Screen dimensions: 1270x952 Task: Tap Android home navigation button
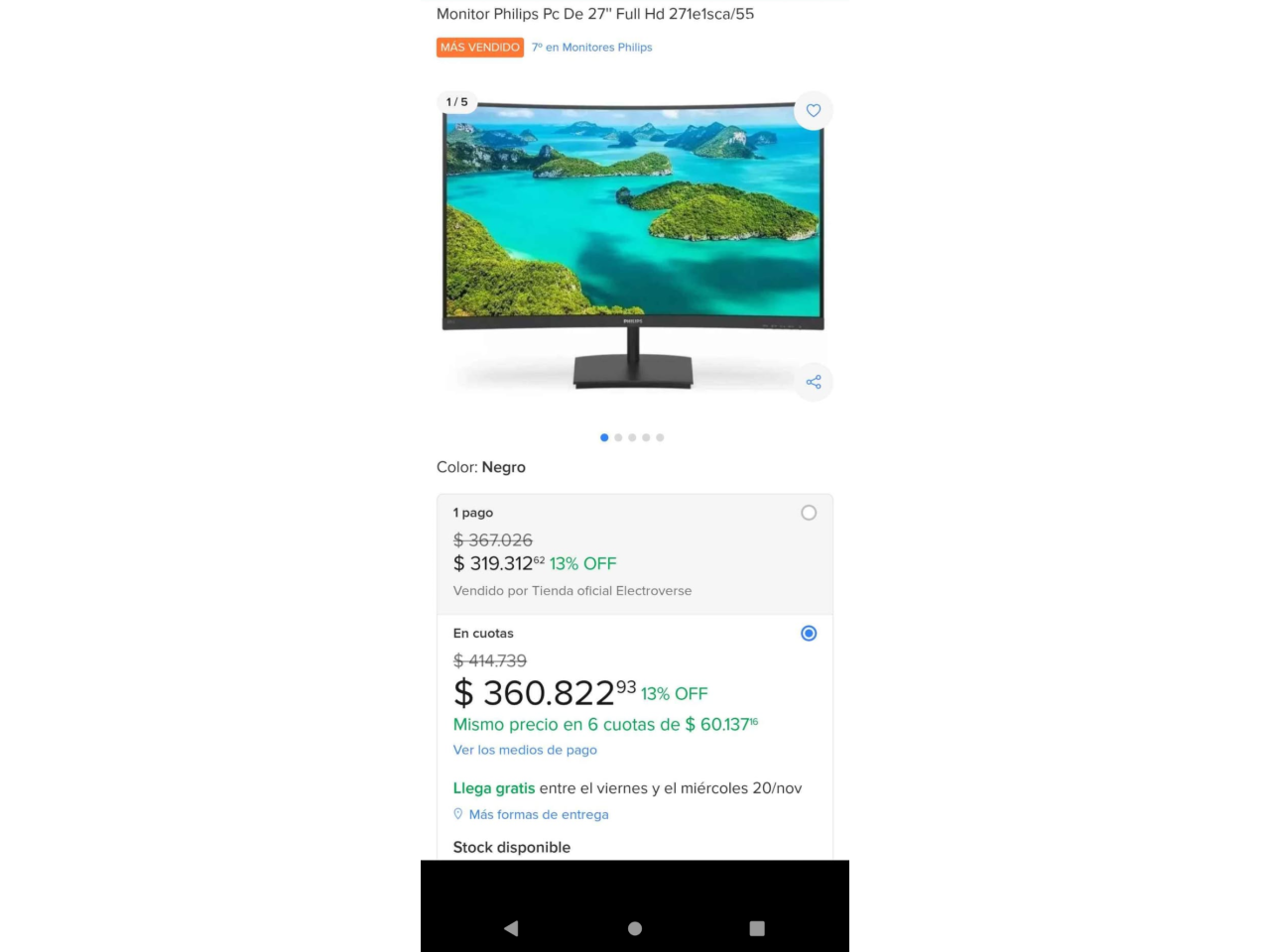coord(635,928)
